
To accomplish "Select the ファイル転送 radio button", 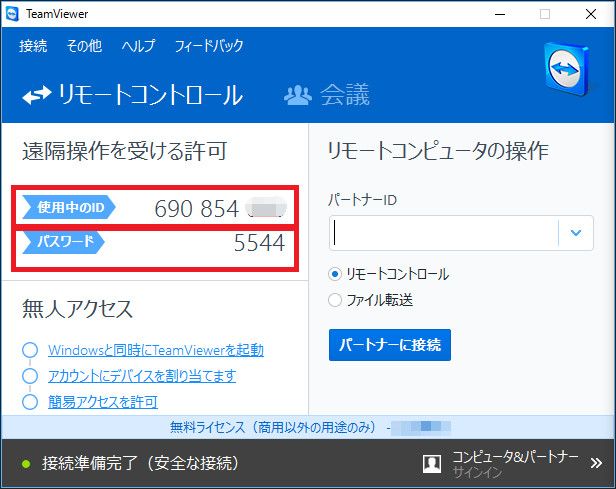I will (335, 300).
